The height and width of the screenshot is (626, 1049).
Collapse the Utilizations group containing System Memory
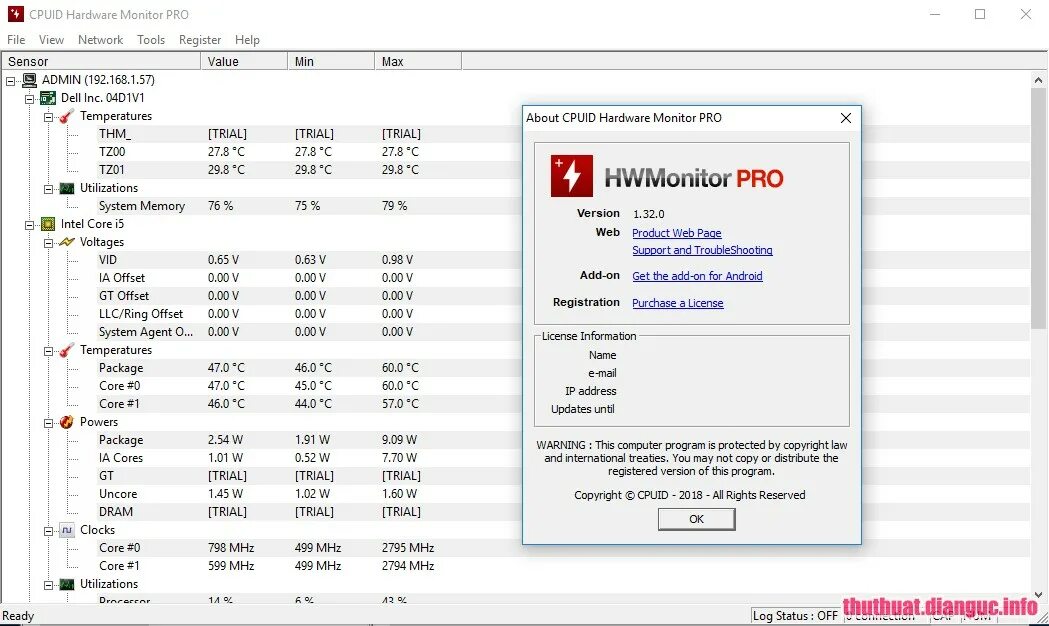48,189
